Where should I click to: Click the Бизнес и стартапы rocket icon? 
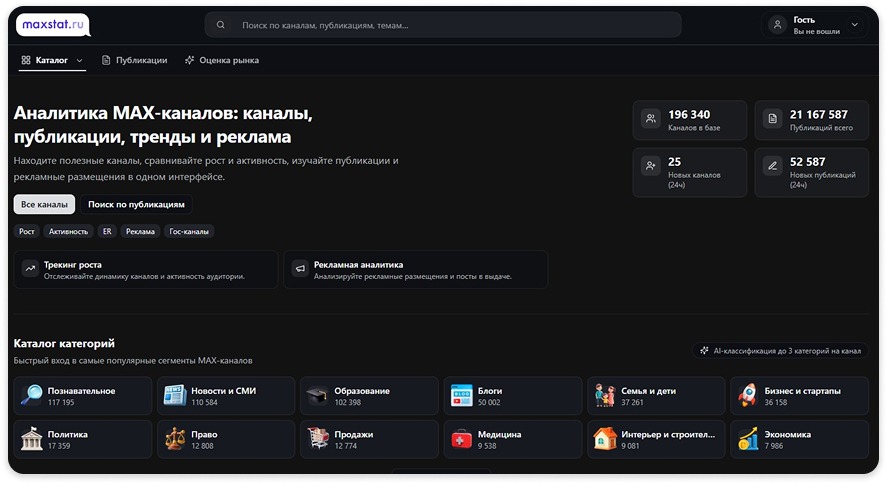point(748,396)
